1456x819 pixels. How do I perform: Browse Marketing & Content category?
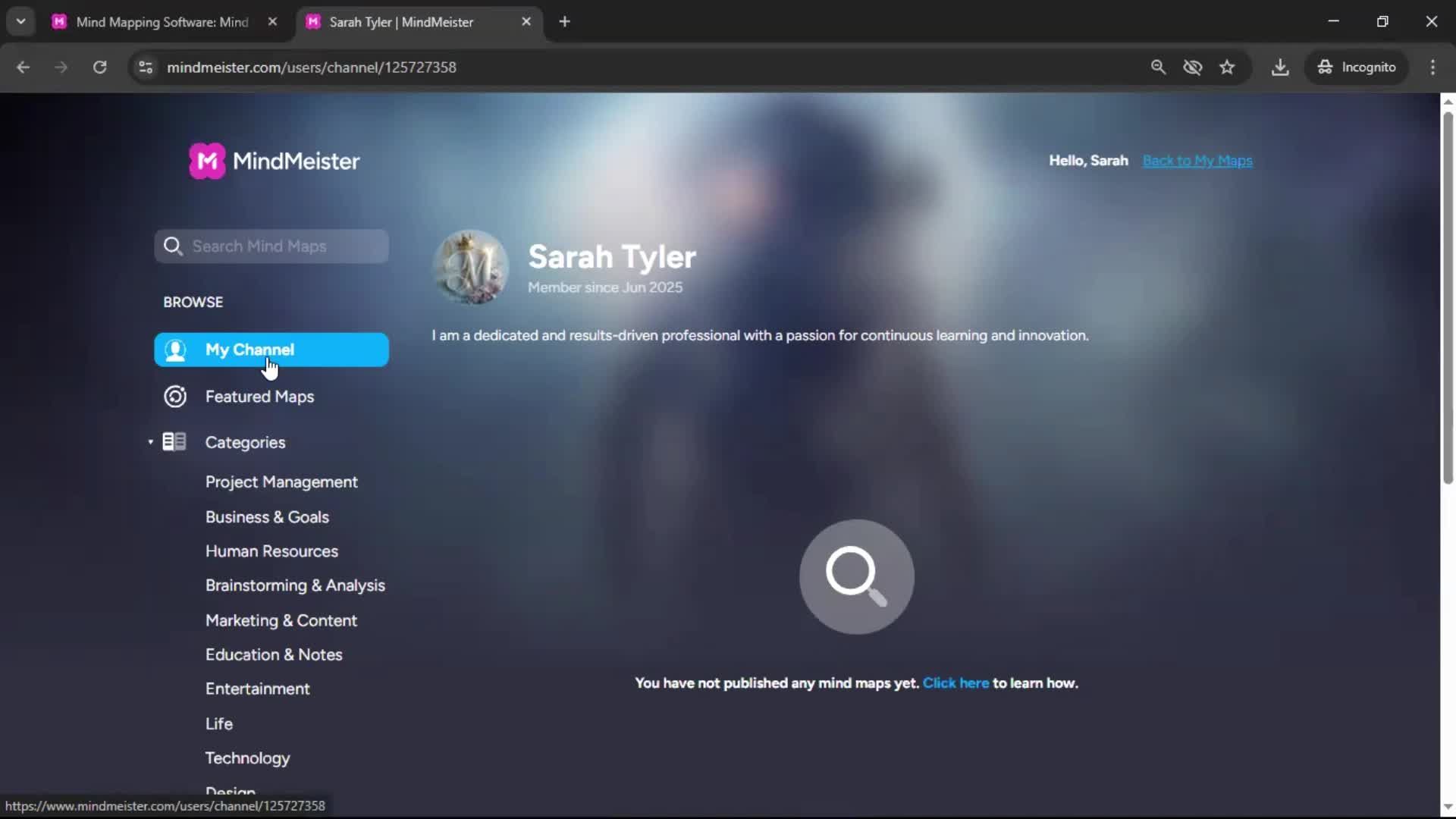pyautogui.click(x=281, y=620)
